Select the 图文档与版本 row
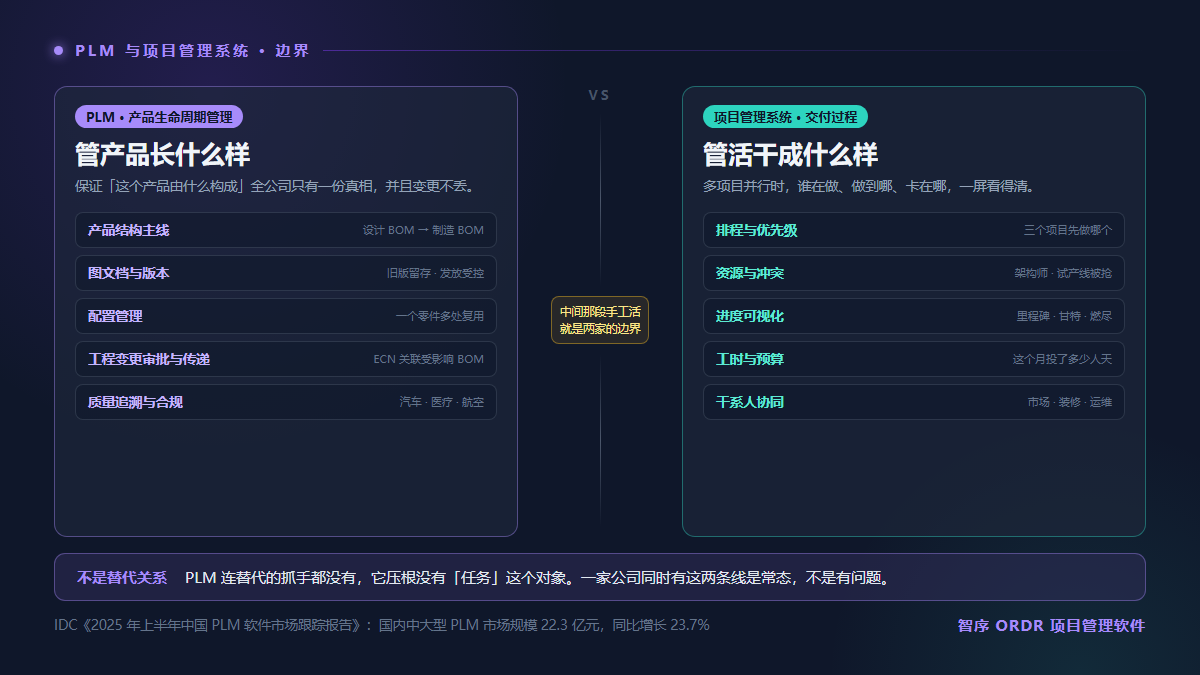This screenshot has width=1200, height=675. [x=286, y=273]
